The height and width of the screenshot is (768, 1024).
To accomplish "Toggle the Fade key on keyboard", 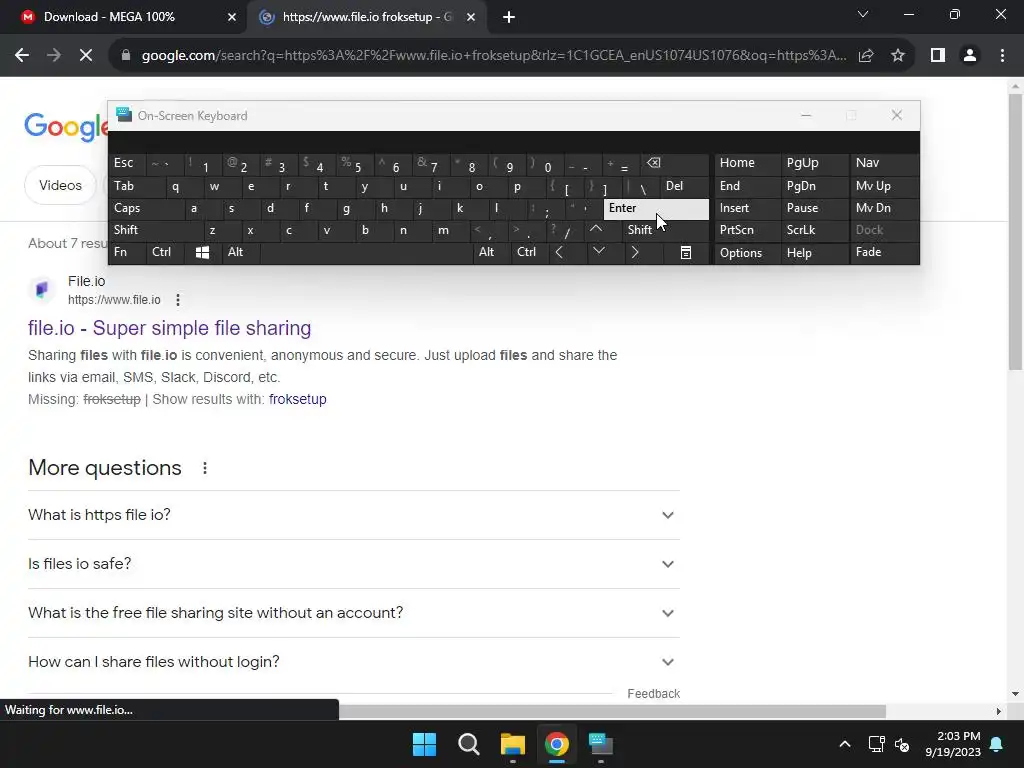I will click(x=884, y=252).
